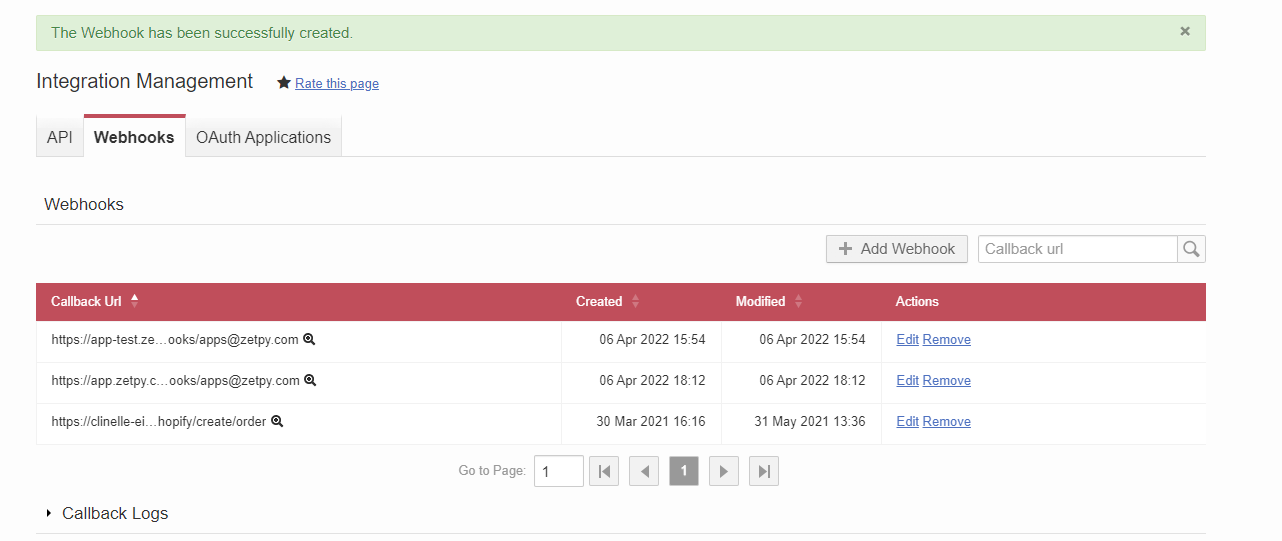Magnify the app.zetpy.c callback URL
1282x541 pixels.
[x=310, y=381]
